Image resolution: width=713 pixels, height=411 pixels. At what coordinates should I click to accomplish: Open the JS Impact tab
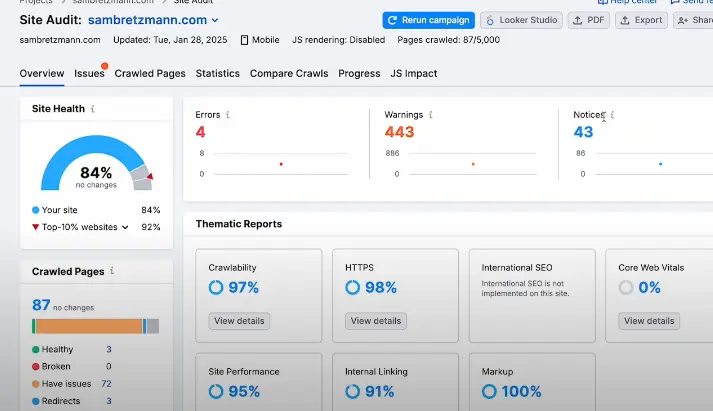click(x=414, y=73)
